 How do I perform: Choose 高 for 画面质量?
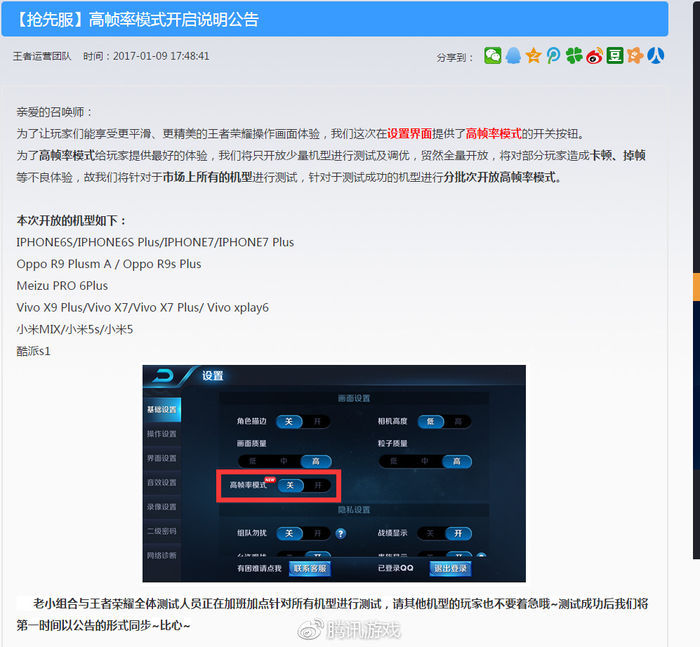coord(316,461)
